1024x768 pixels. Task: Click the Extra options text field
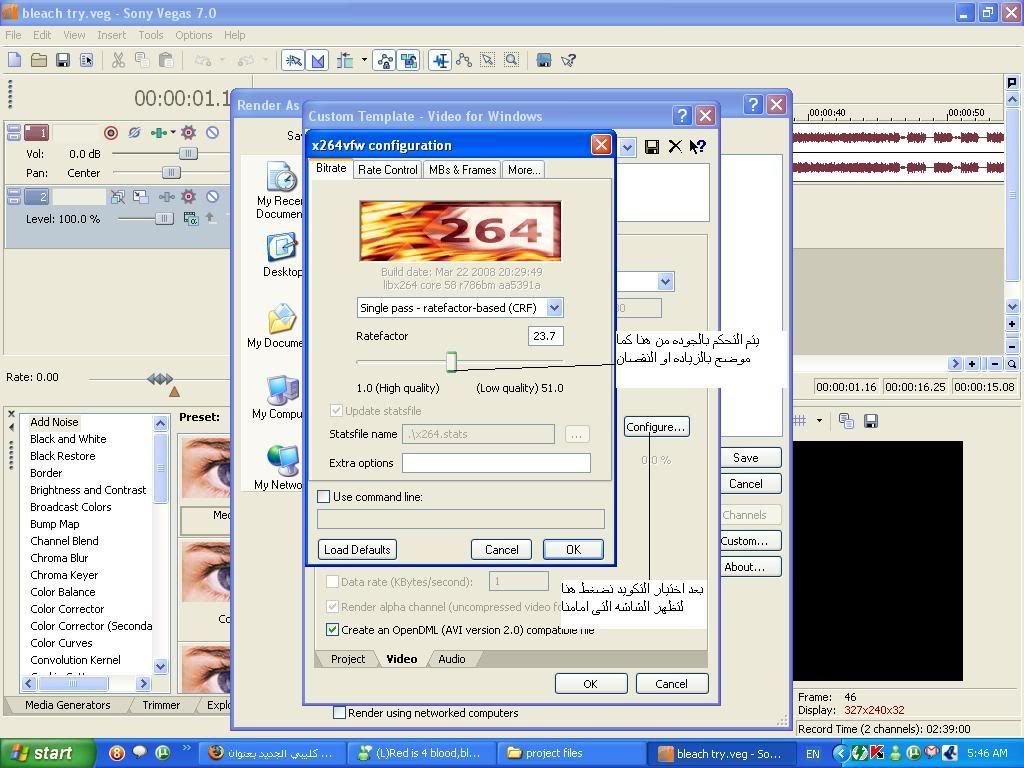coord(496,463)
